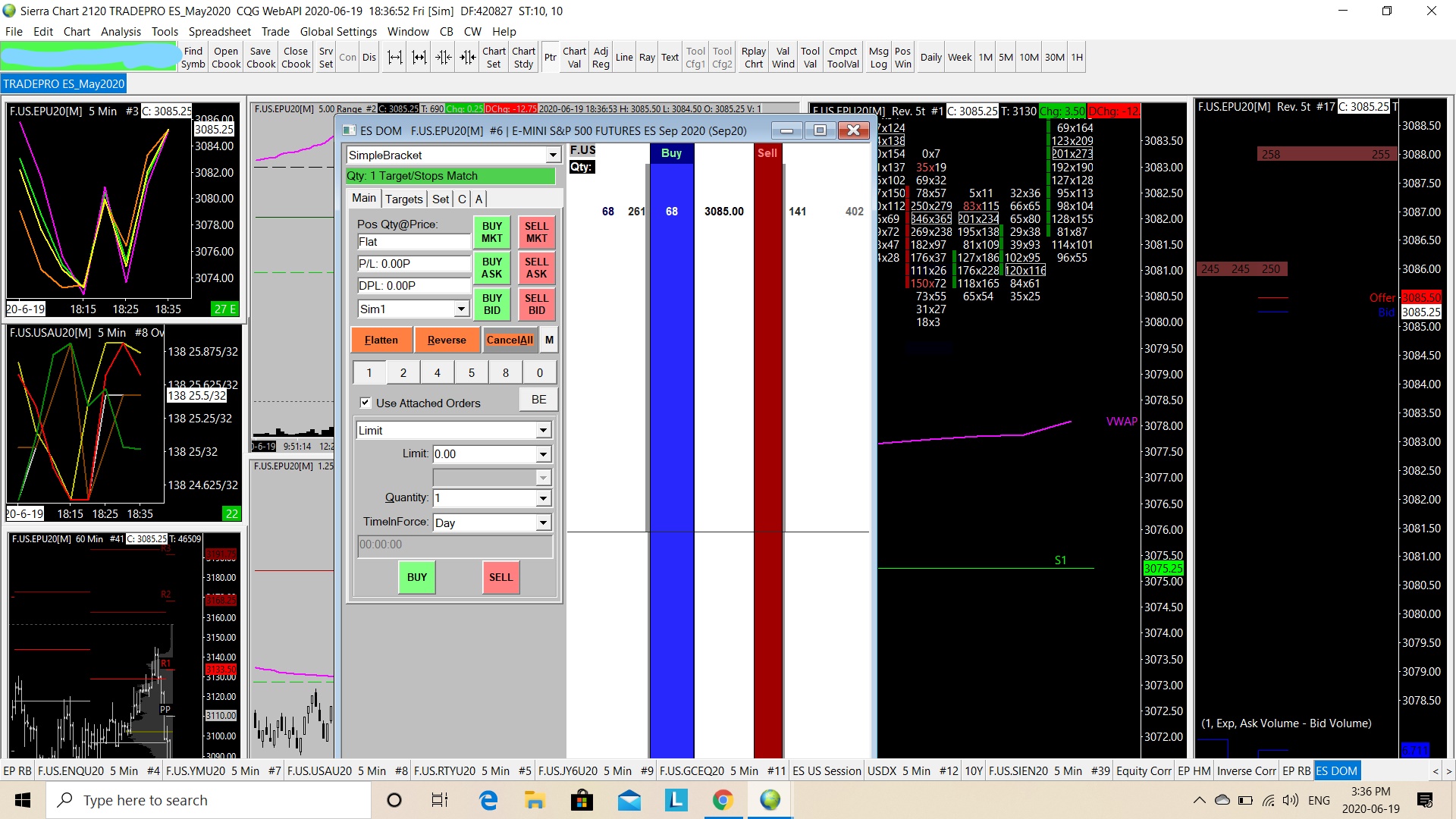The image size is (1456, 819).
Task: Select the Ray drawing tool
Action: click(x=647, y=58)
